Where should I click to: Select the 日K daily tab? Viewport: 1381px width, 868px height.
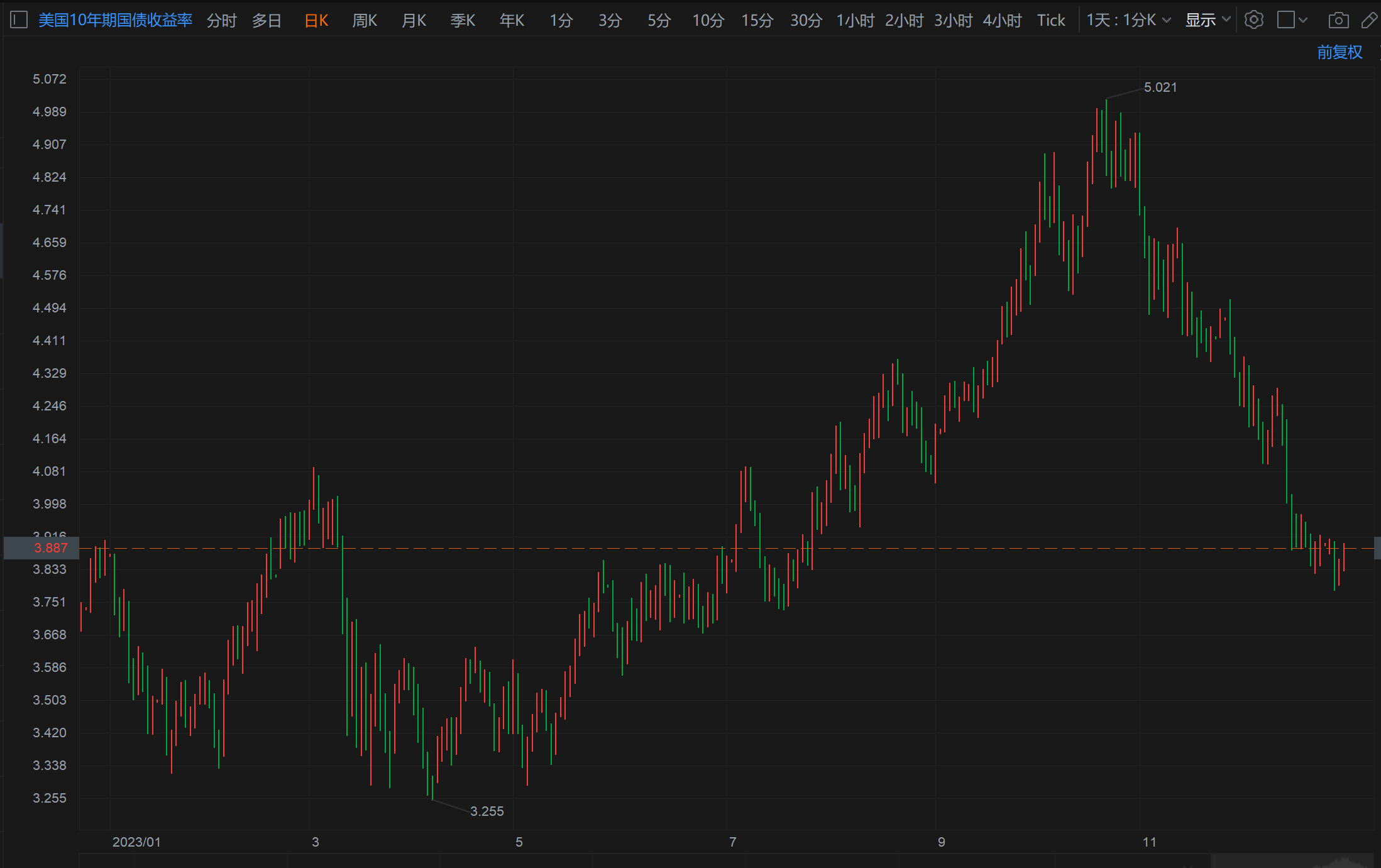tap(316, 21)
